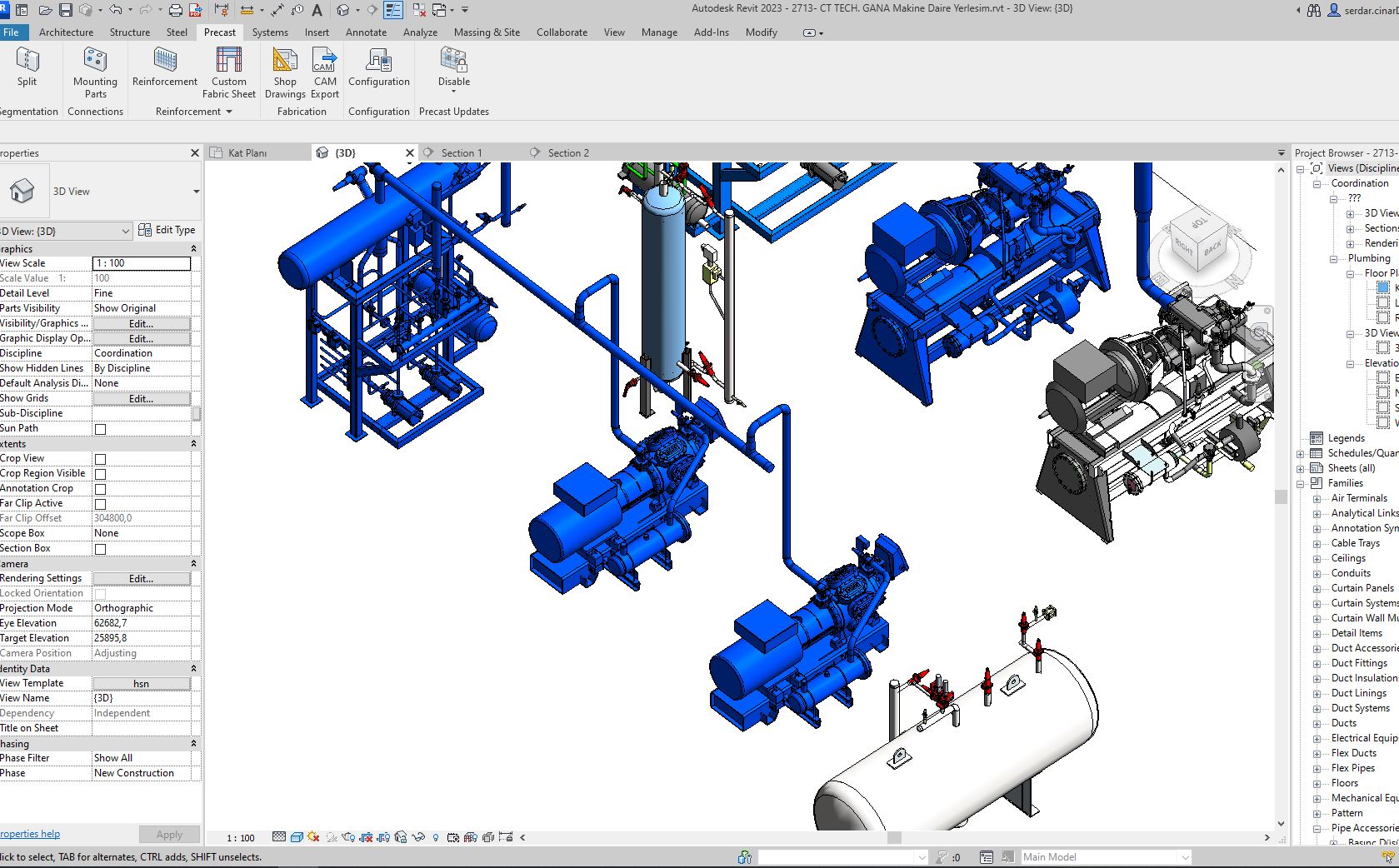Launch CAM Export from the Fabrication panel

click(324, 71)
